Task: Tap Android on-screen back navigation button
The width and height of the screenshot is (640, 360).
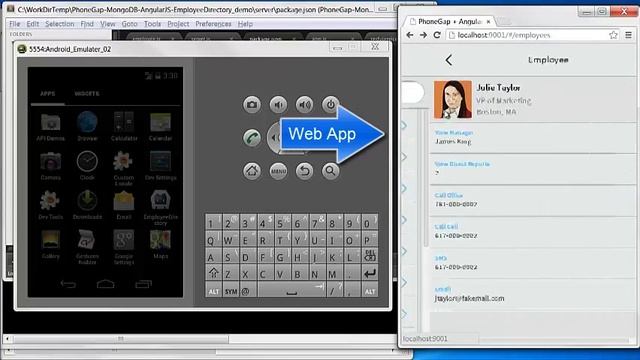Action: coord(68,284)
